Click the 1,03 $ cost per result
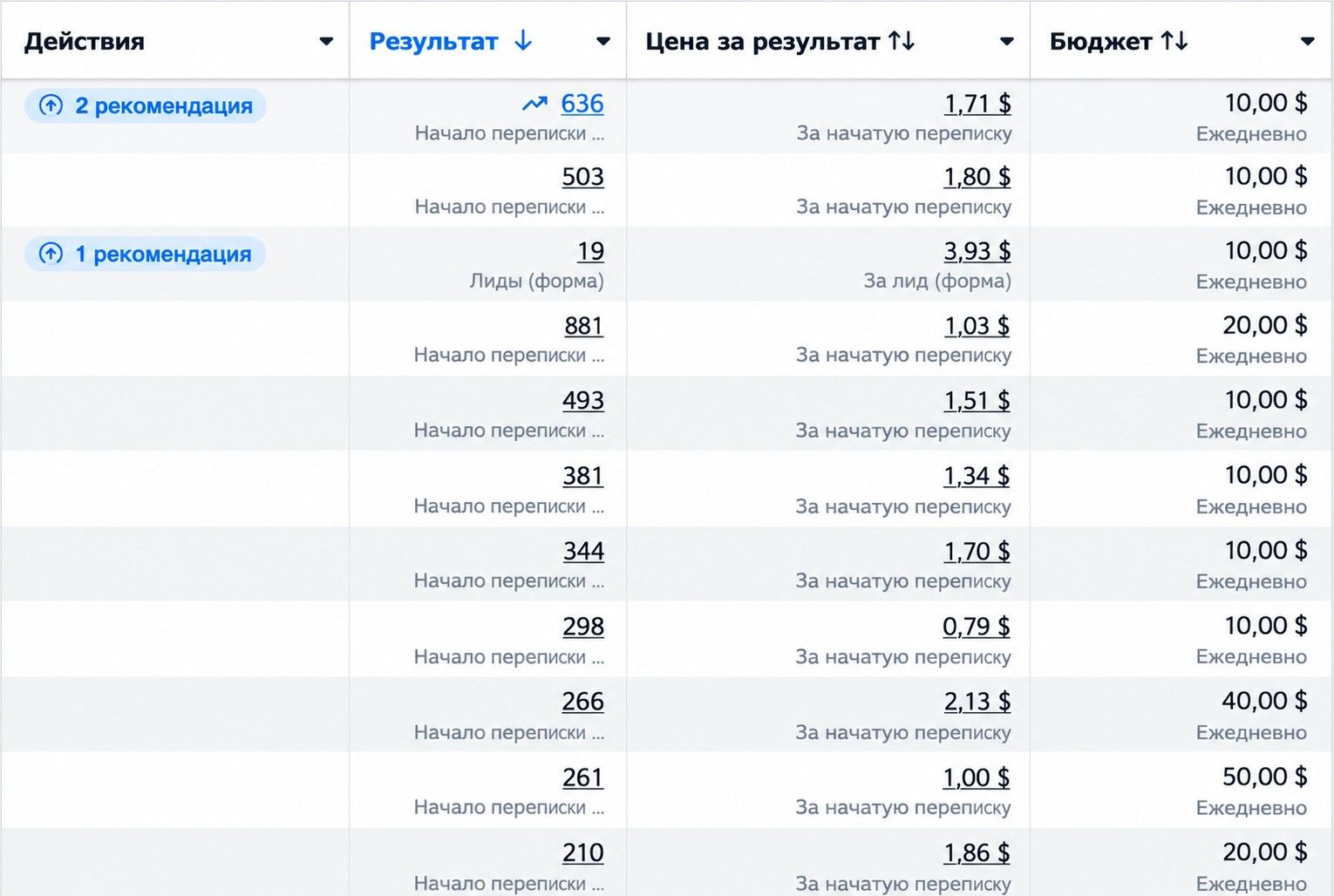1334x896 pixels. tap(977, 326)
